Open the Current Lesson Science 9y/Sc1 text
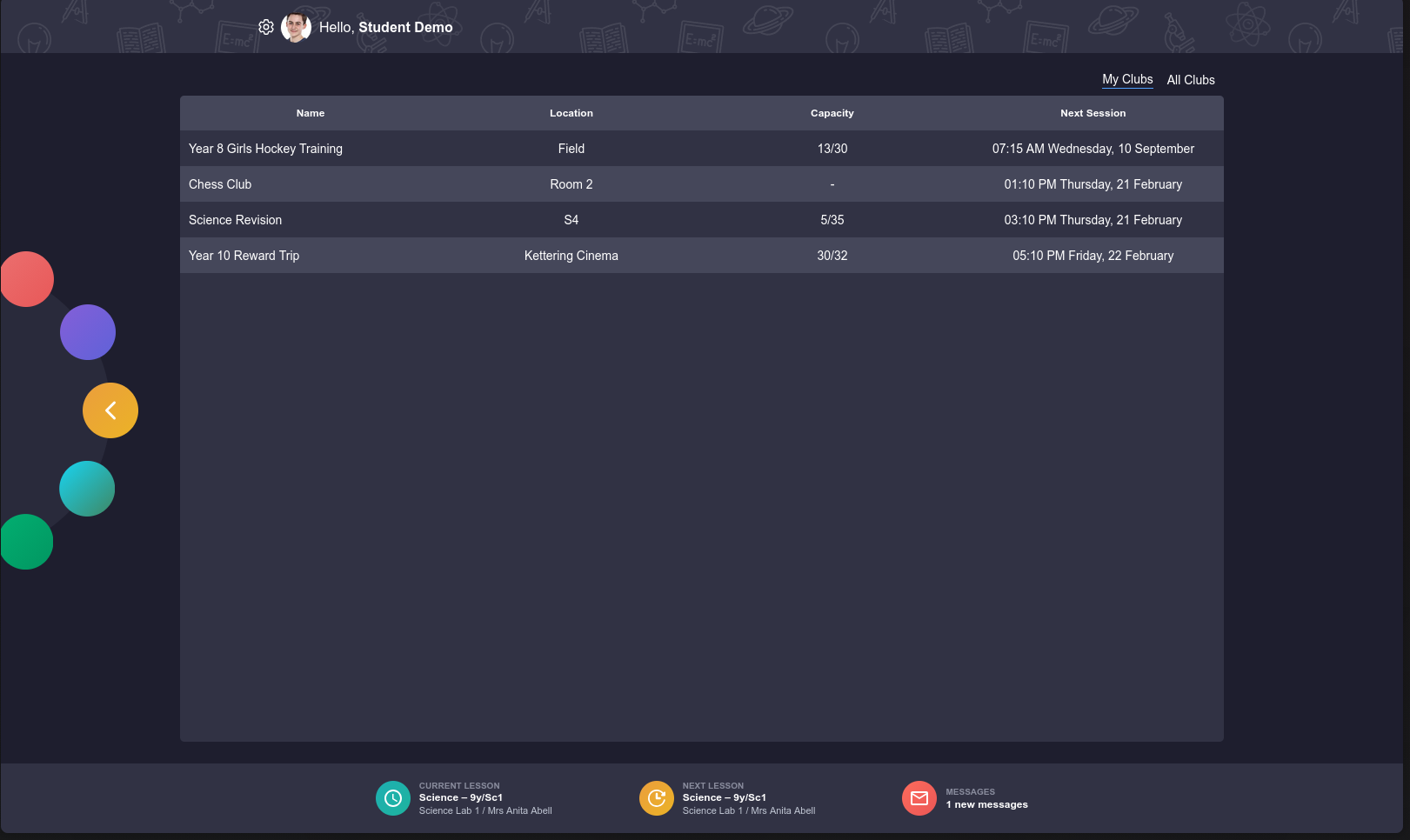The width and height of the screenshot is (1410, 840). click(461, 797)
